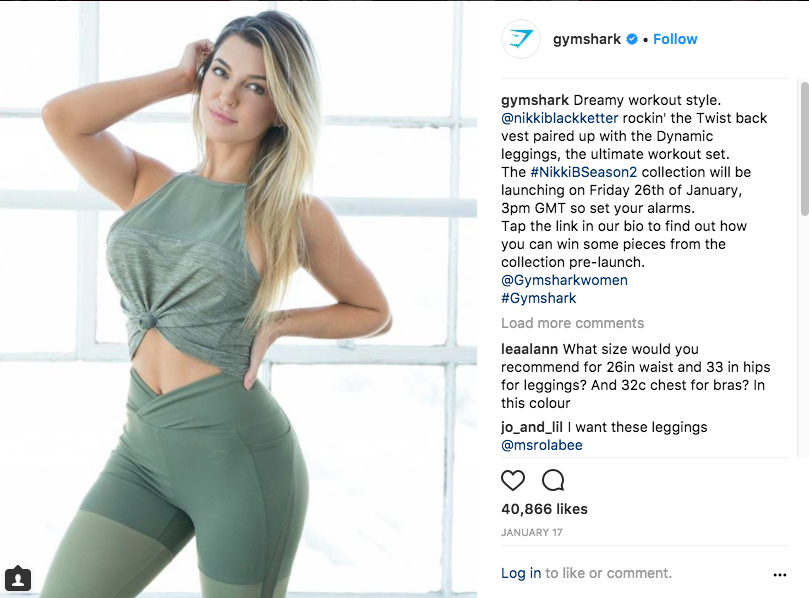809x598 pixels.
Task: Follow the gymshark account
Action: [675, 39]
